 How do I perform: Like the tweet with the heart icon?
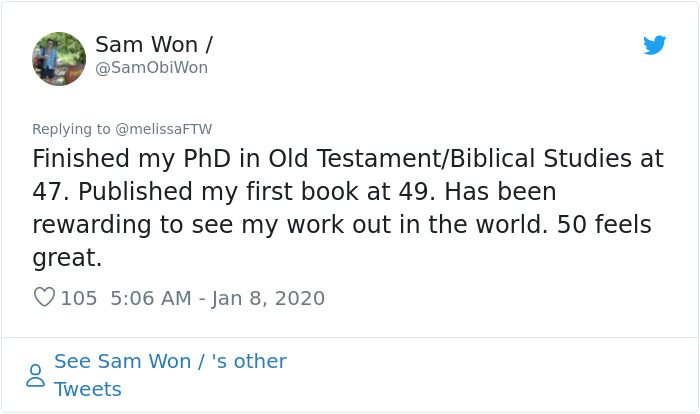(44, 297)
